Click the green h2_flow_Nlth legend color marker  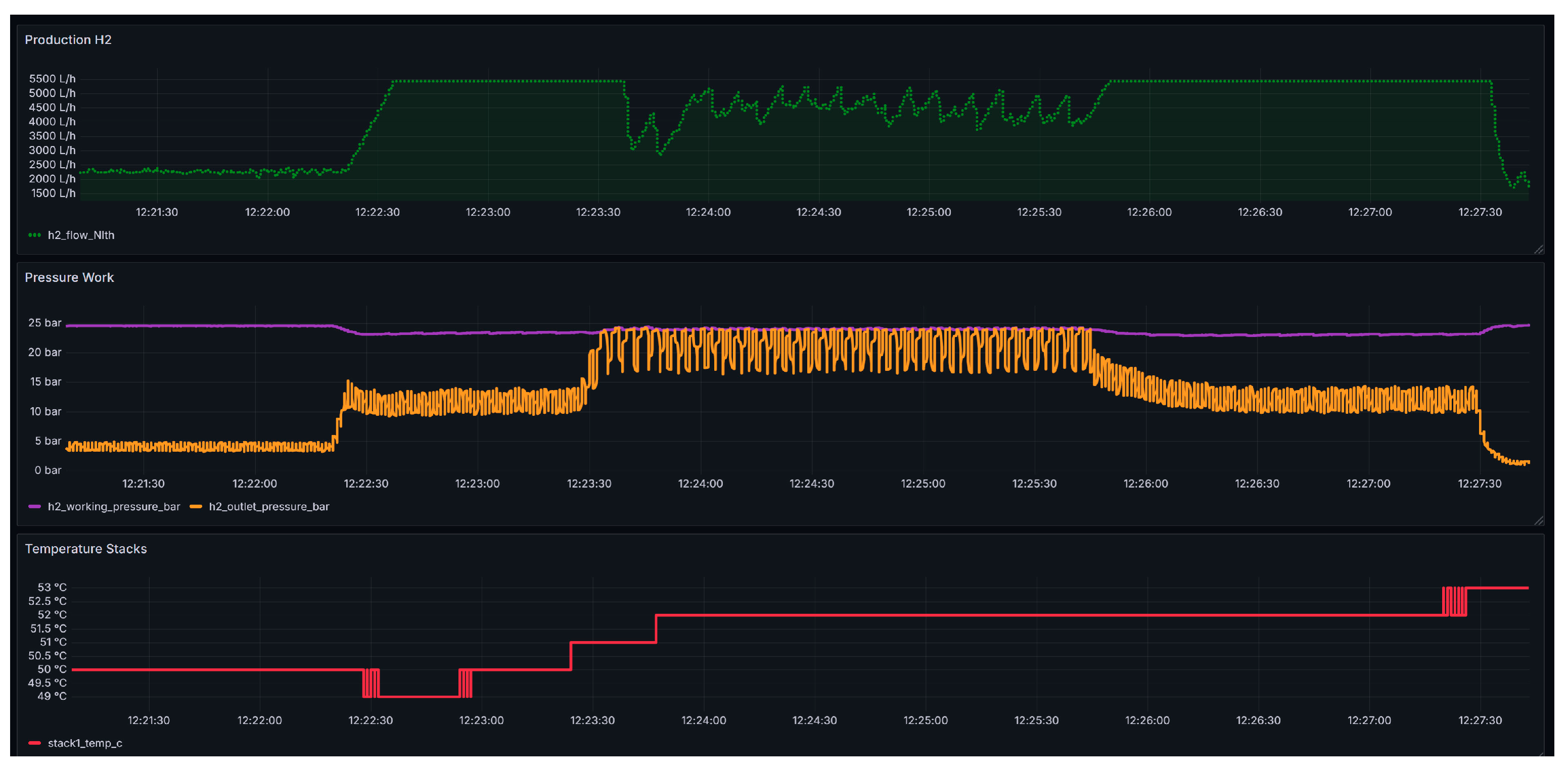(x=35, y=235)
